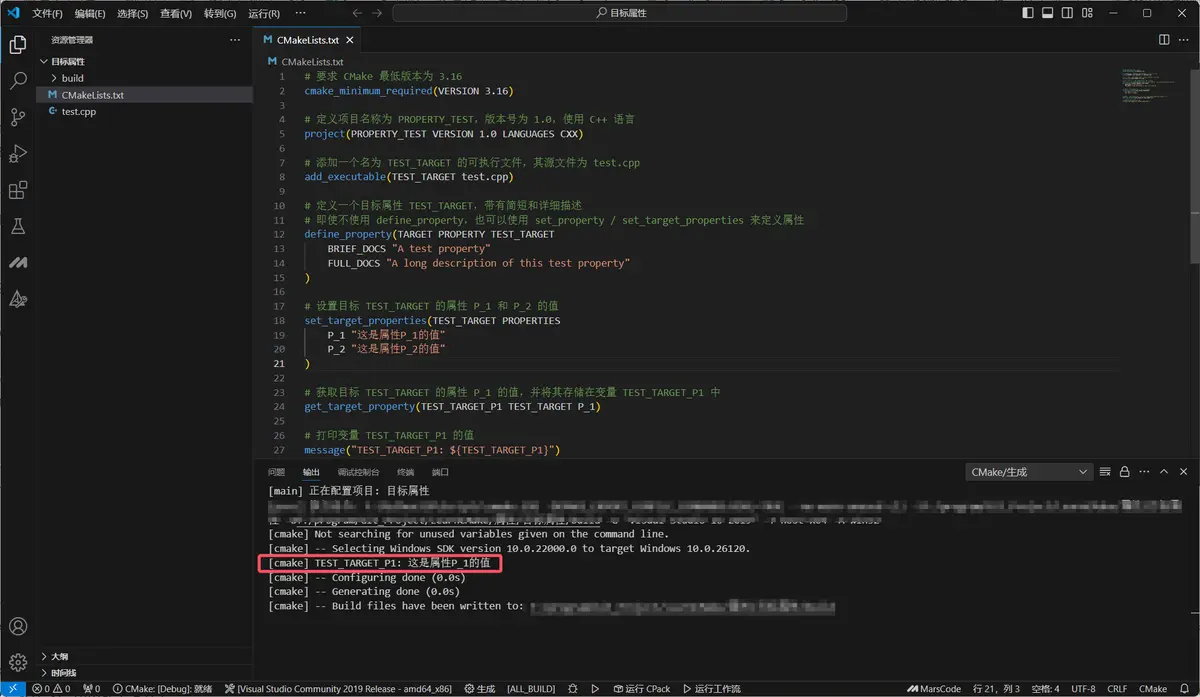Screen dimensions: 1200x697
Task: Toggle output auto-scroll lock
Action: tap(1124, 472)
